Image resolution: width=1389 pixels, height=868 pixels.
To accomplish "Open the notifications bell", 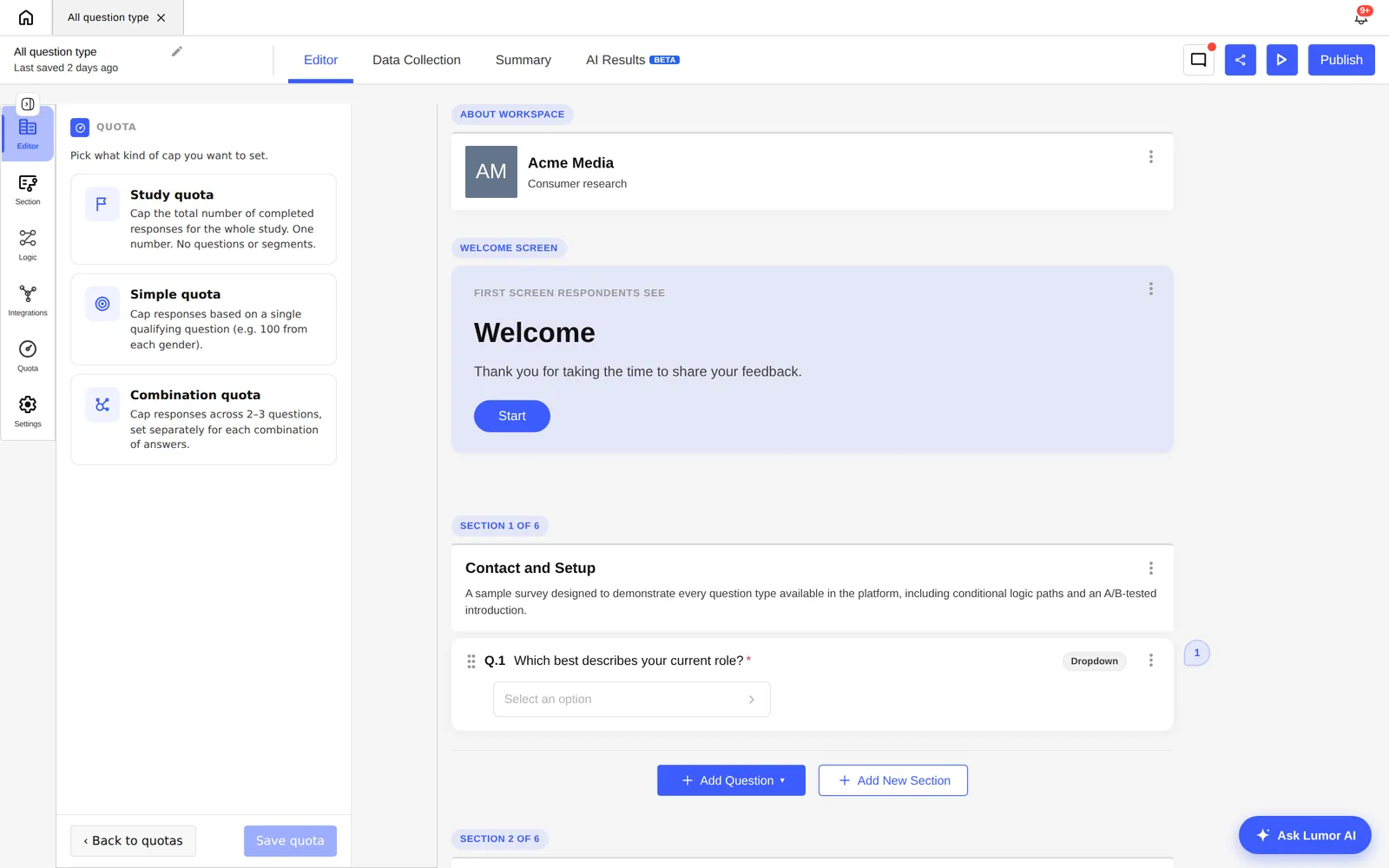I will [x=1361, y=16].
